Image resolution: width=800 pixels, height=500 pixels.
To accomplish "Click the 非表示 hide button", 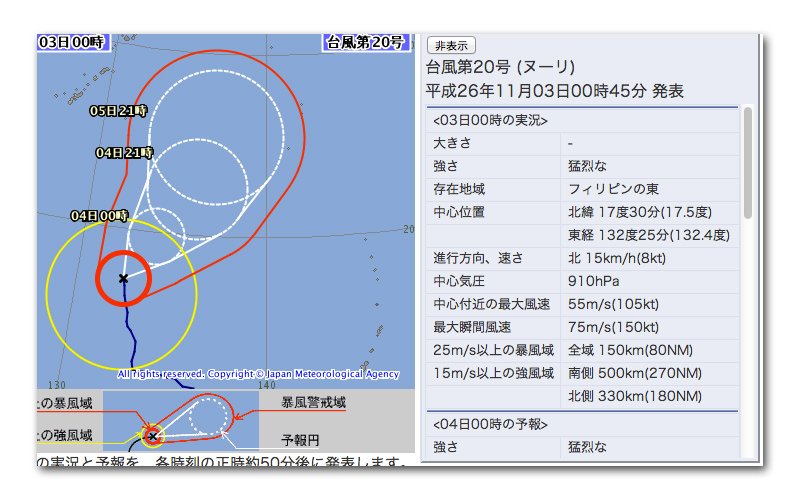I will (451, 45).
